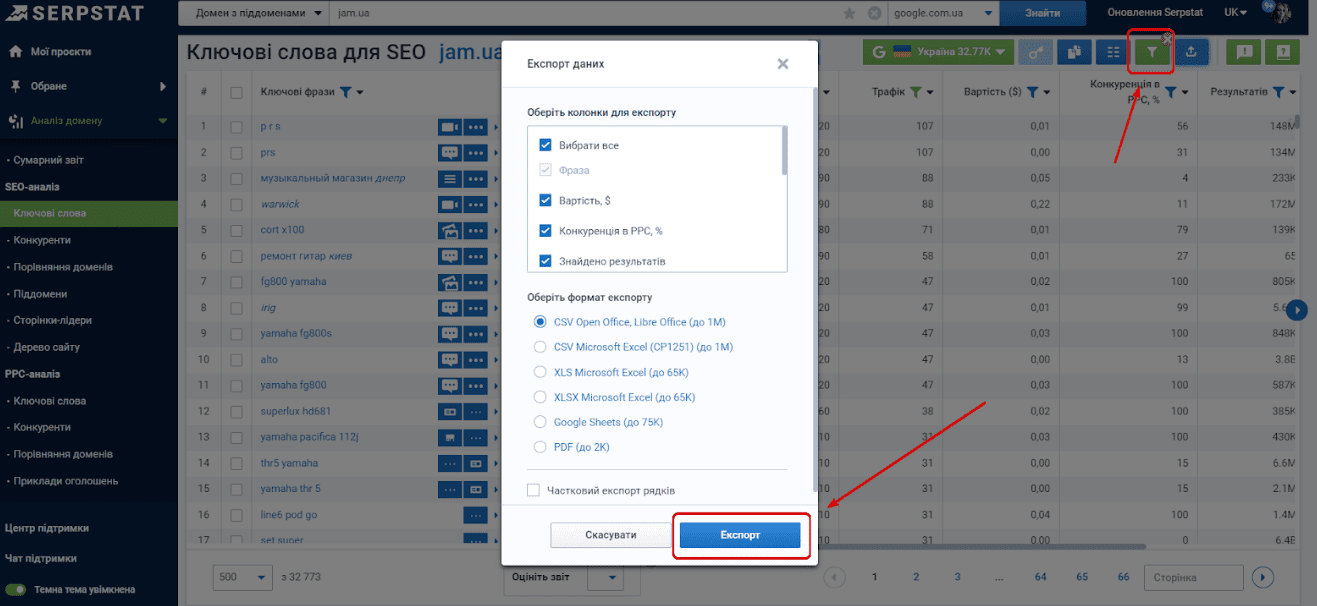This screenshot has width=1317, height=606.
Task: Open the feedback exclamation bubble icon
Action: pos(1243,51)
